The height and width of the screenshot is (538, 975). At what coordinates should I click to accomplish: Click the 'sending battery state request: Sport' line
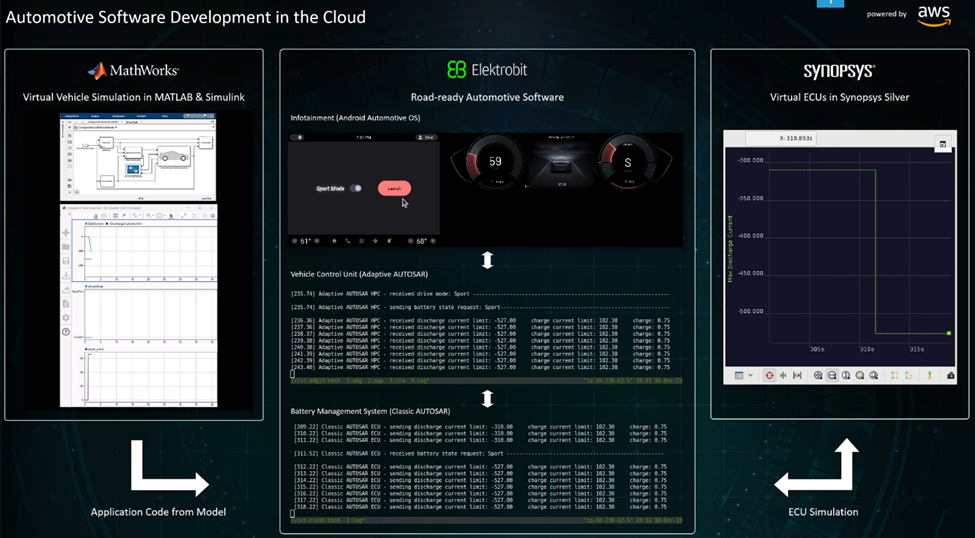(x=480, y=307)
